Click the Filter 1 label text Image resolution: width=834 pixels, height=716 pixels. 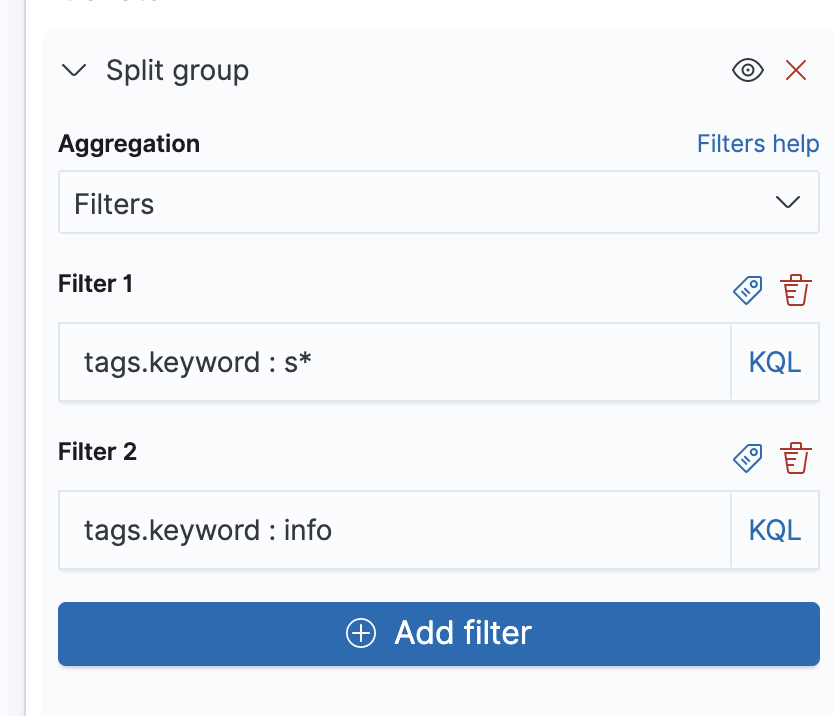tap(96, 284)
